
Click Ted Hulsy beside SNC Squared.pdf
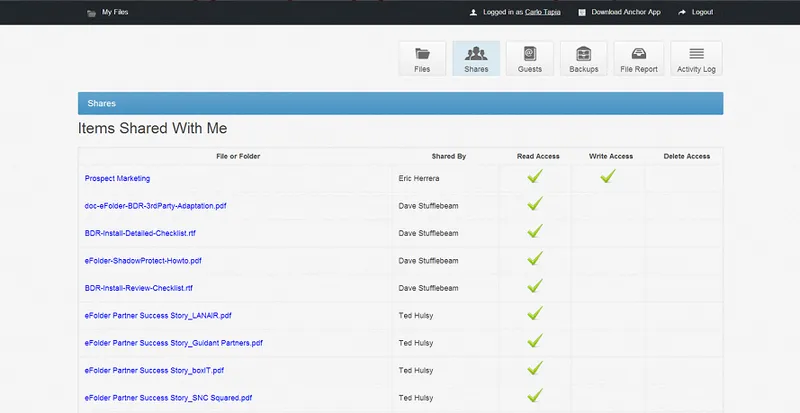[416, 398]
